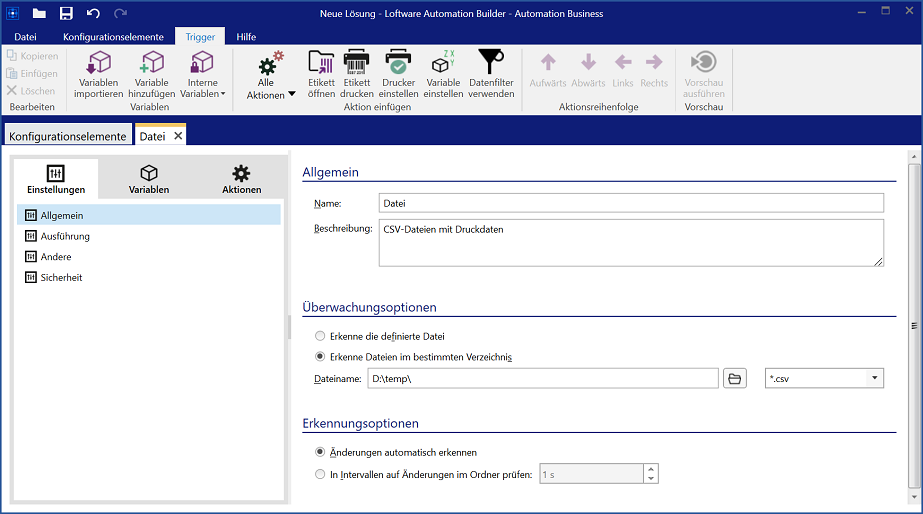Select Ausführung in settings list
This screenshot has height=514, width=923.
coord(65,236)
